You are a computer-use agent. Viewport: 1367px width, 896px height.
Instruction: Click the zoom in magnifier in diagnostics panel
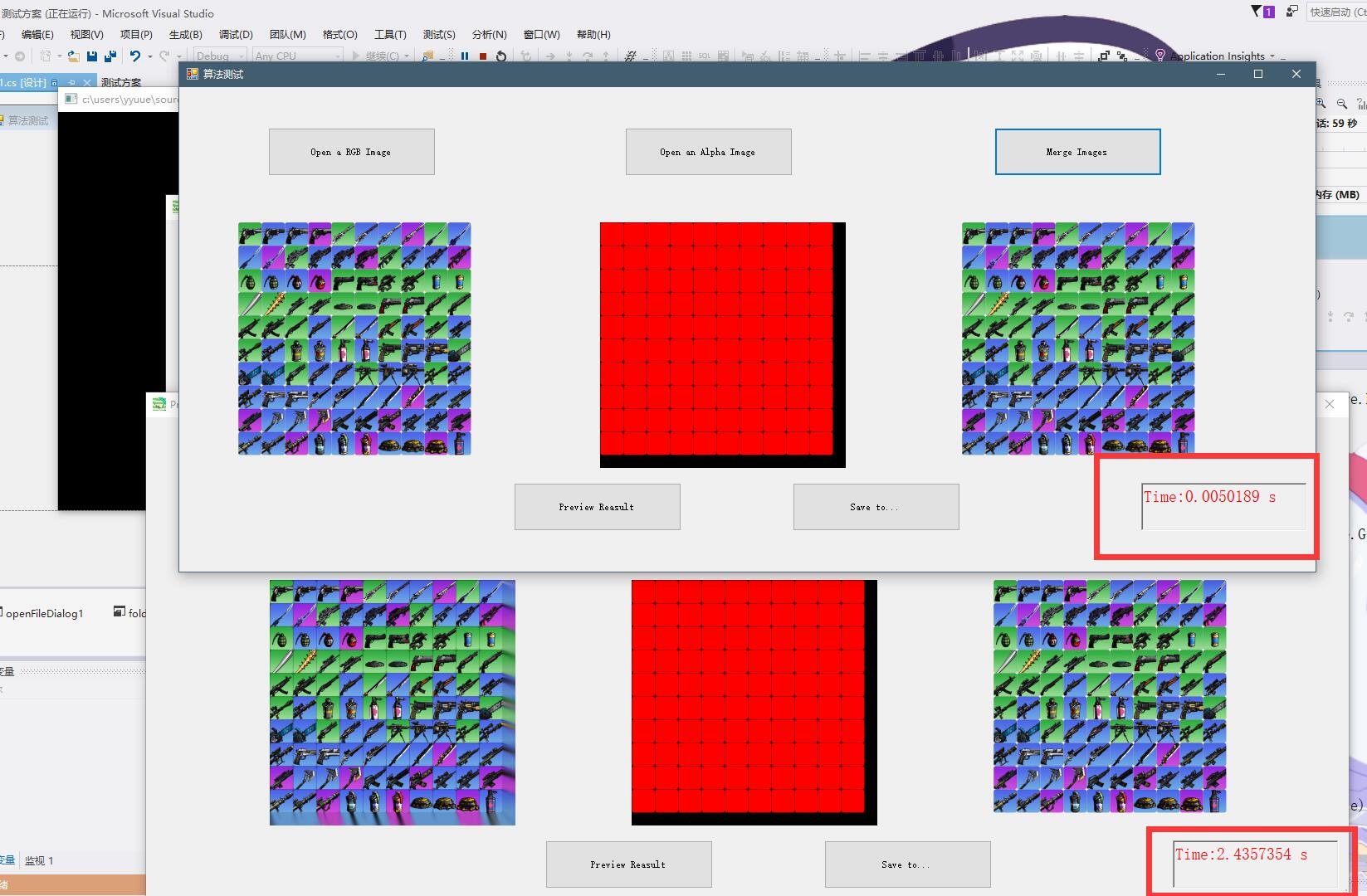[x=1321, y=103]
